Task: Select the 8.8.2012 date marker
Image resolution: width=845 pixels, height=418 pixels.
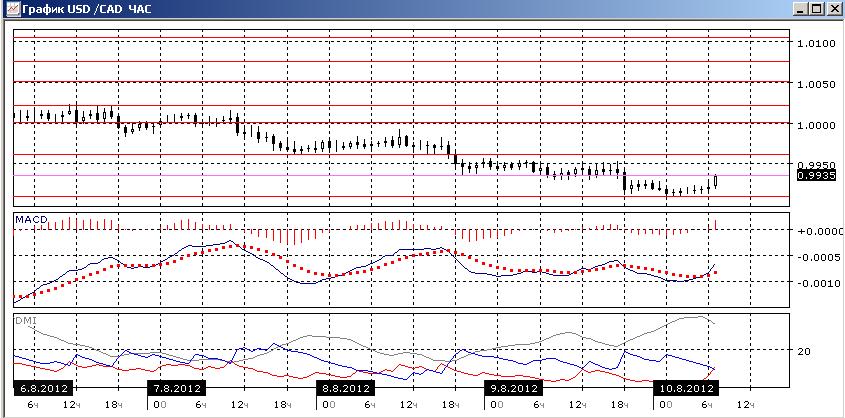Action: point(345,388)
